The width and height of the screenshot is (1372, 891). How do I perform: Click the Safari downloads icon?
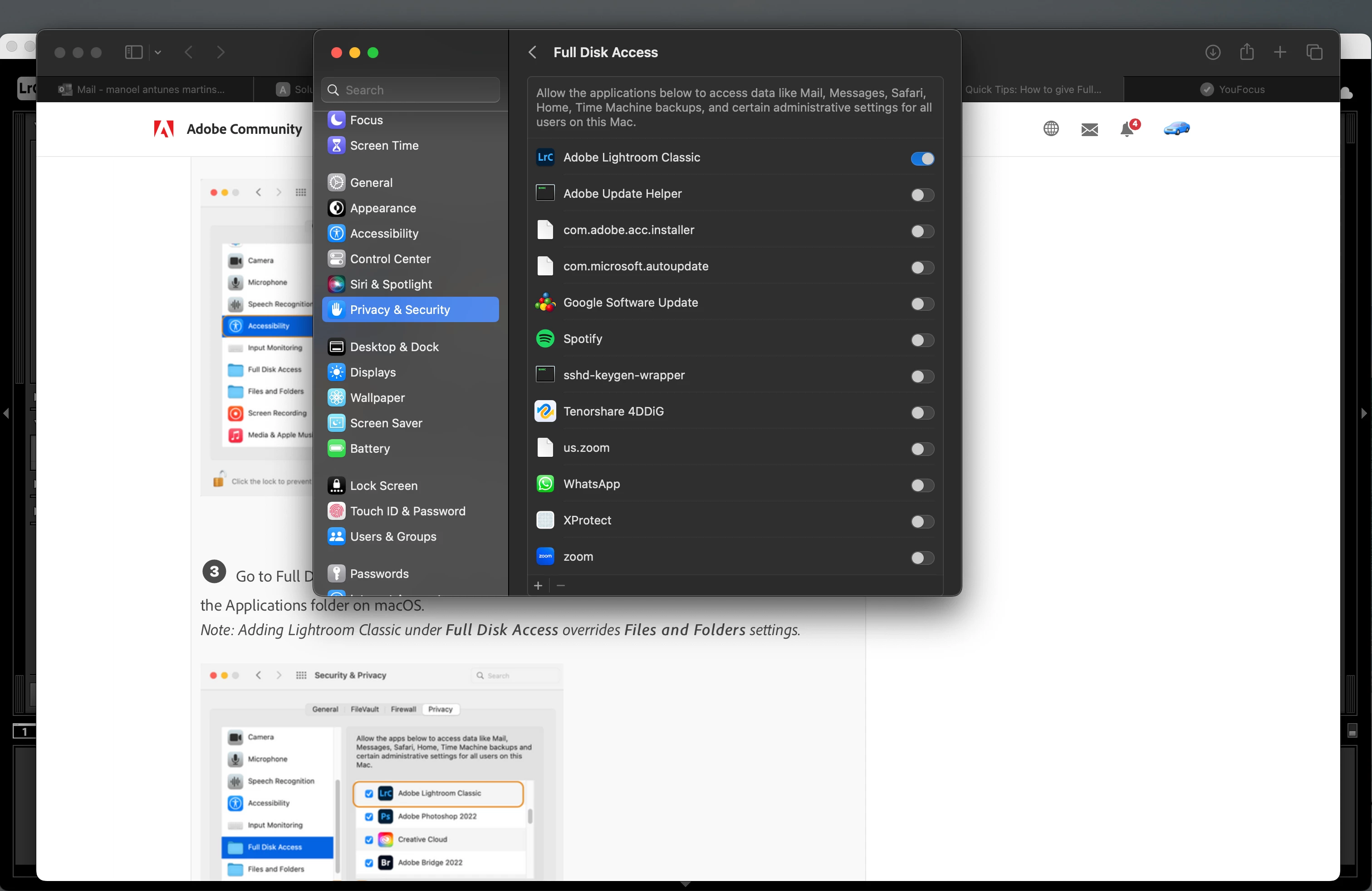coord(1212,53)
